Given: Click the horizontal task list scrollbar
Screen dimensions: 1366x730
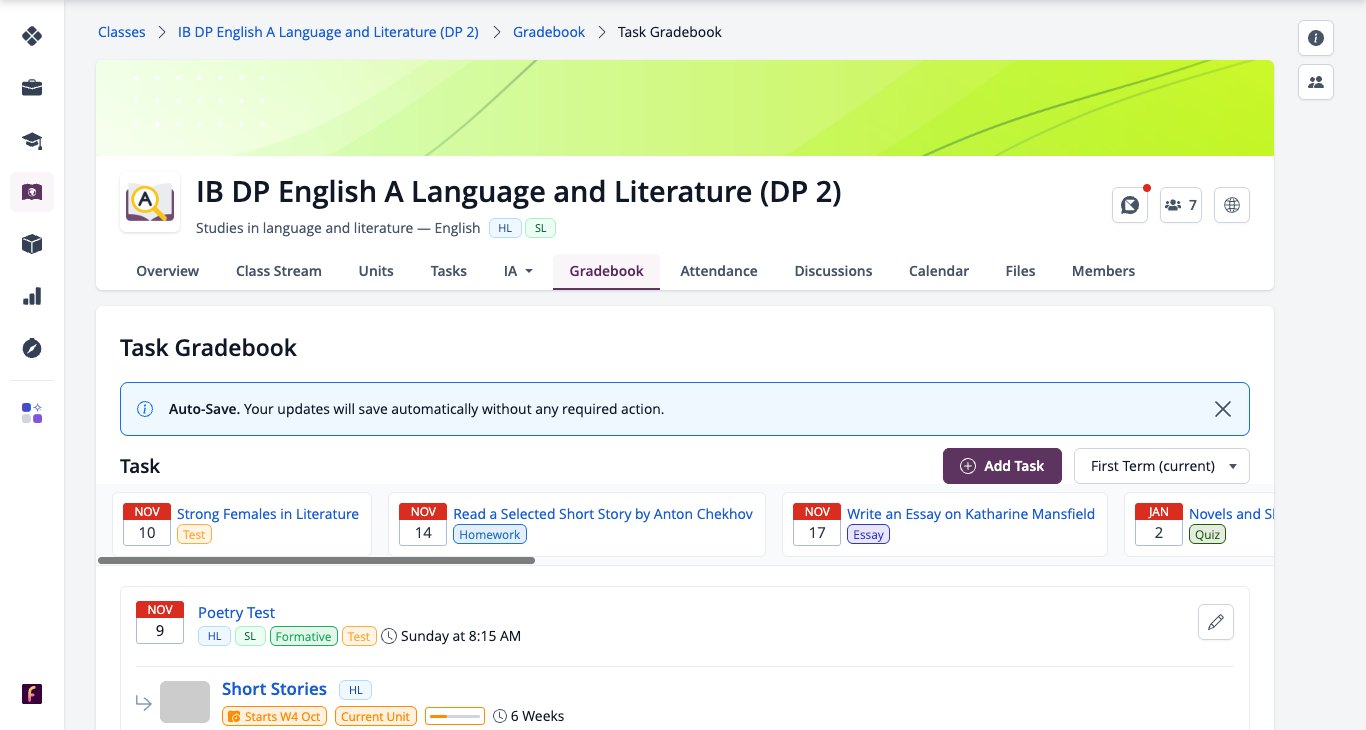Looking at the screenshot, I should (316, 561).
